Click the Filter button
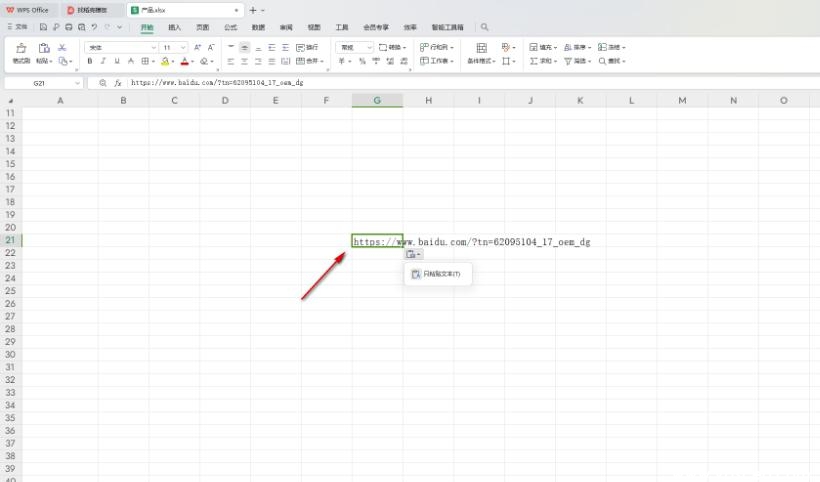 pos(577,61)
